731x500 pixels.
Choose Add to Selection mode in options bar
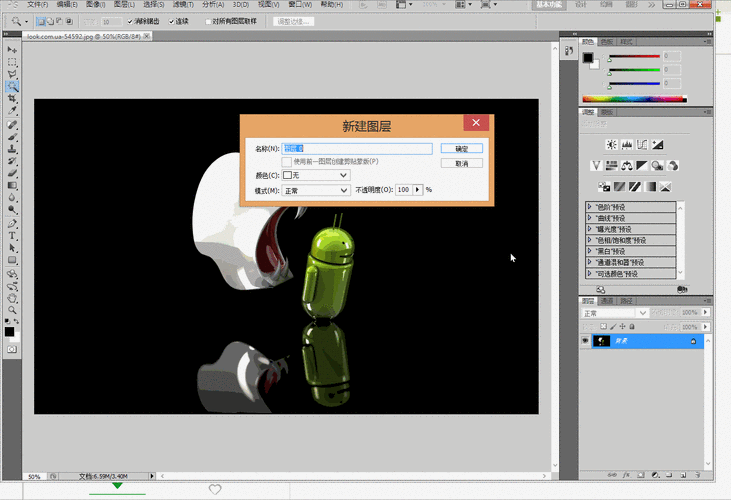tap(50, 21)
